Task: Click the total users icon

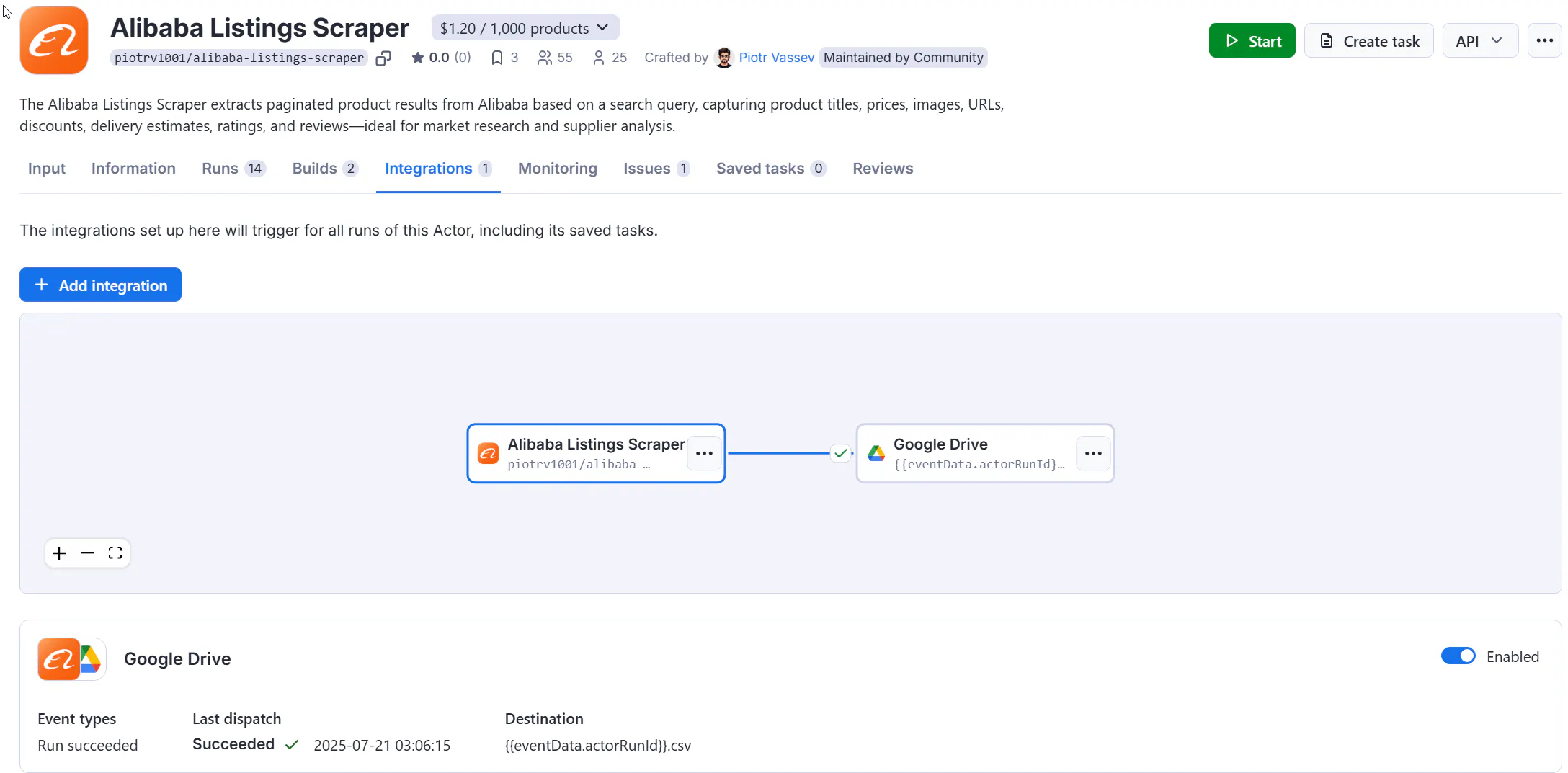Action: (x=544, y=58)
